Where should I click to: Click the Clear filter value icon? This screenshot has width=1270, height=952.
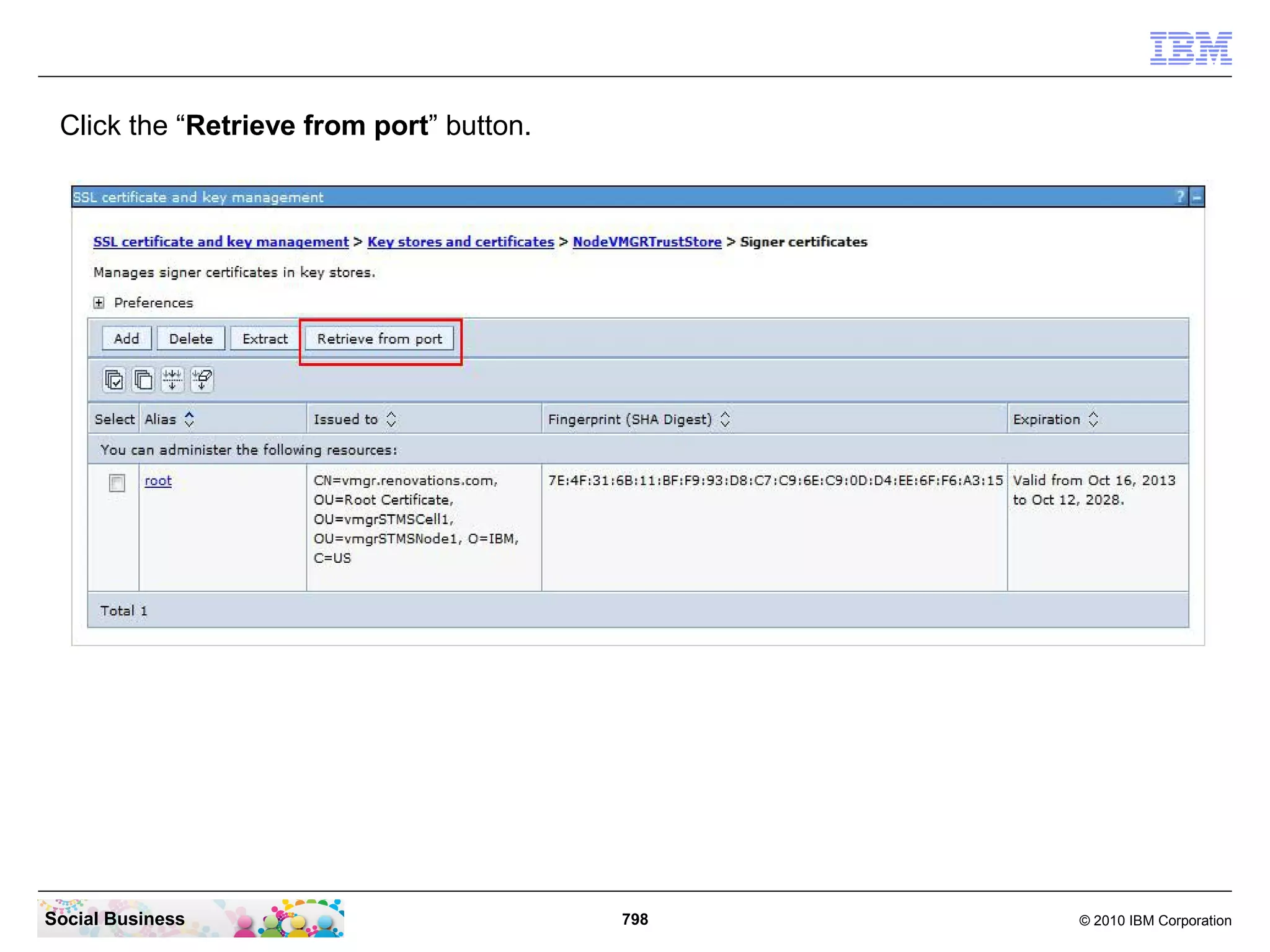202,379
